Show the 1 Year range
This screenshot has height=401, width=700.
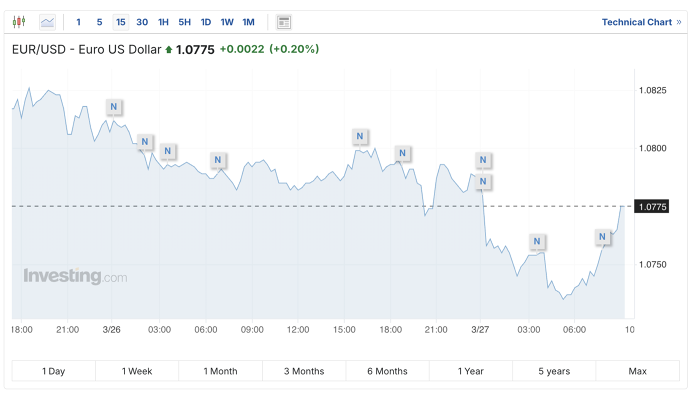(x=471, y=371)
